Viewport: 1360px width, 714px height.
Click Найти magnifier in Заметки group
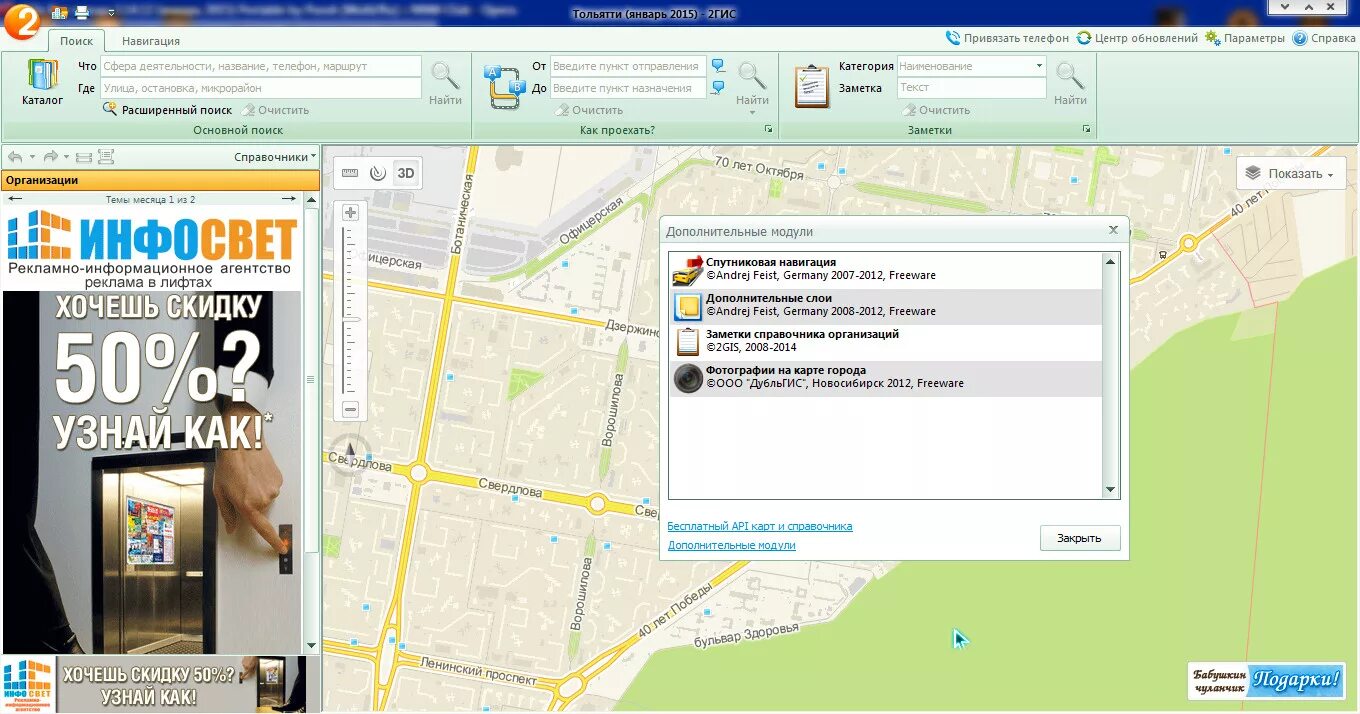tap(1070, 83)
